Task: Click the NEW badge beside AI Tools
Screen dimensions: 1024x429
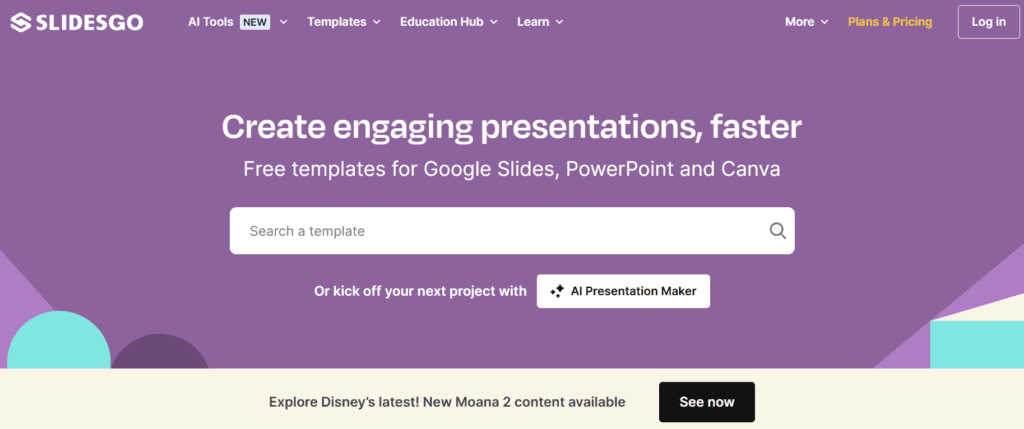Action: [x=255, y=22]
